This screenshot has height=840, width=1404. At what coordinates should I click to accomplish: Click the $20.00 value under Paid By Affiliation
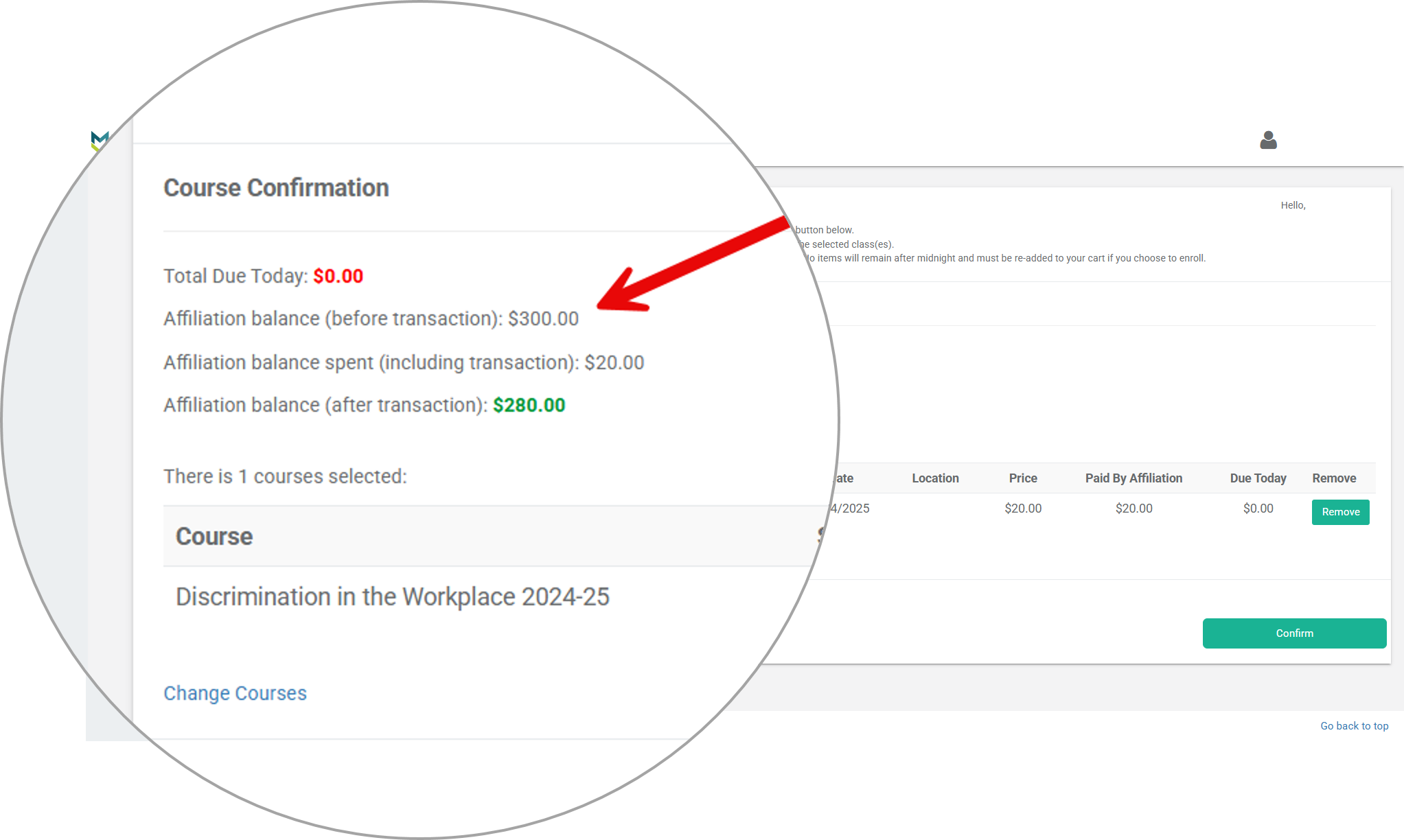coord(1133,509)
